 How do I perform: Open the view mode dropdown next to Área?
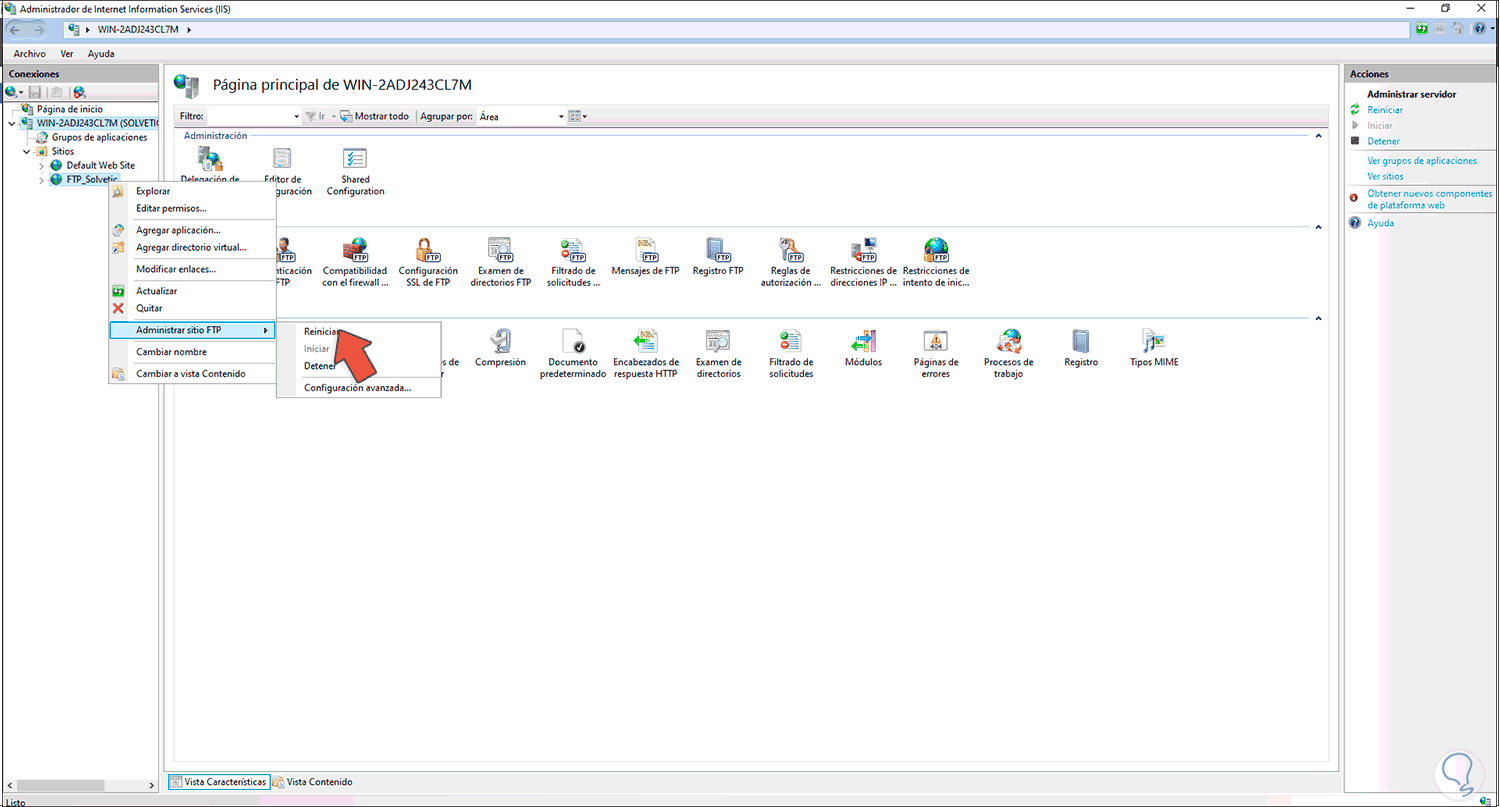pyautogui.click(x=578, y=116)
